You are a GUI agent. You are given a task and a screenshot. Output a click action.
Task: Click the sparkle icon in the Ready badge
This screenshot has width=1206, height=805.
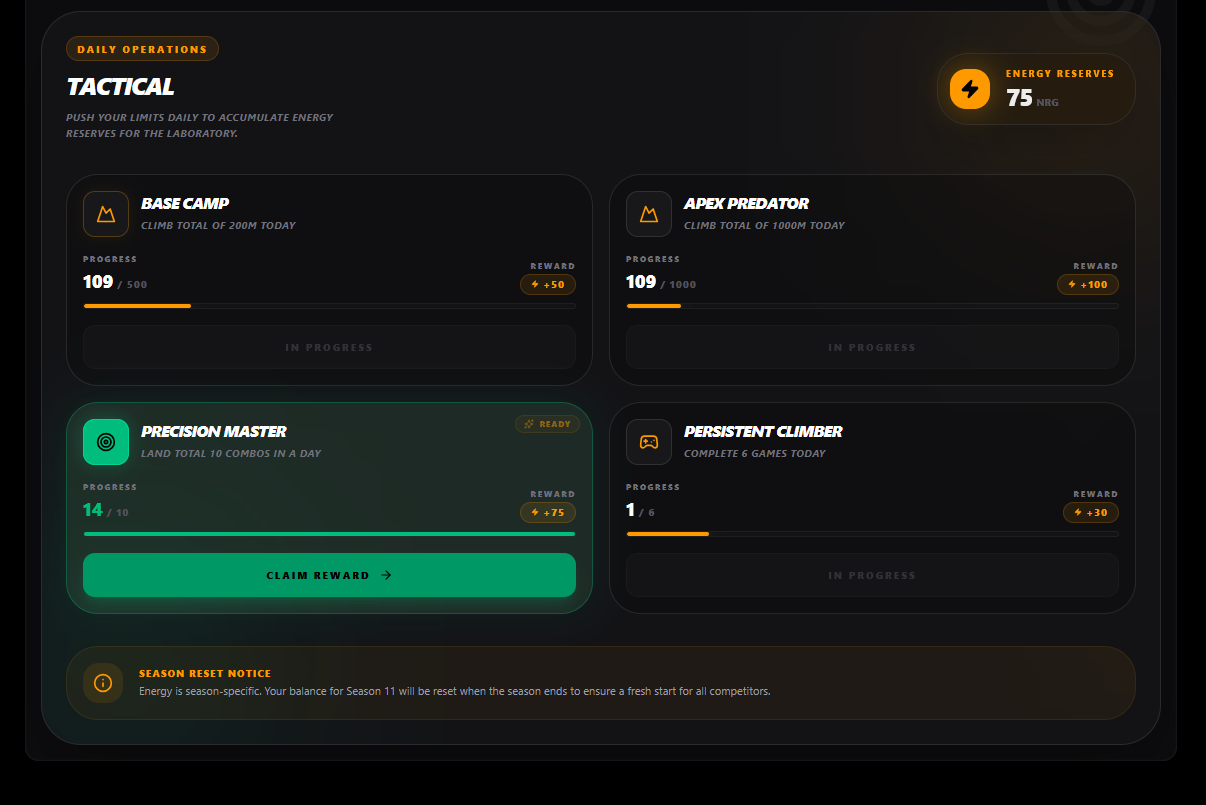[529, 424]
